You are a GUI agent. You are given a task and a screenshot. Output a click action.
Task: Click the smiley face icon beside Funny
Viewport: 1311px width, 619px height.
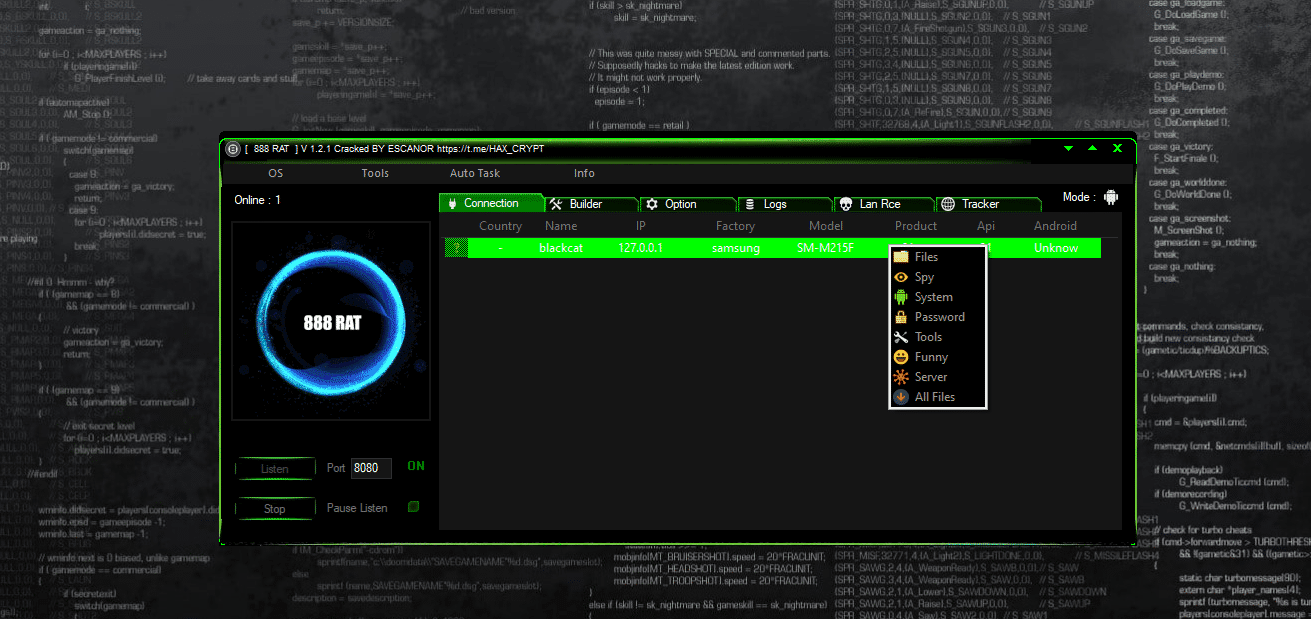tap(901, 357)
